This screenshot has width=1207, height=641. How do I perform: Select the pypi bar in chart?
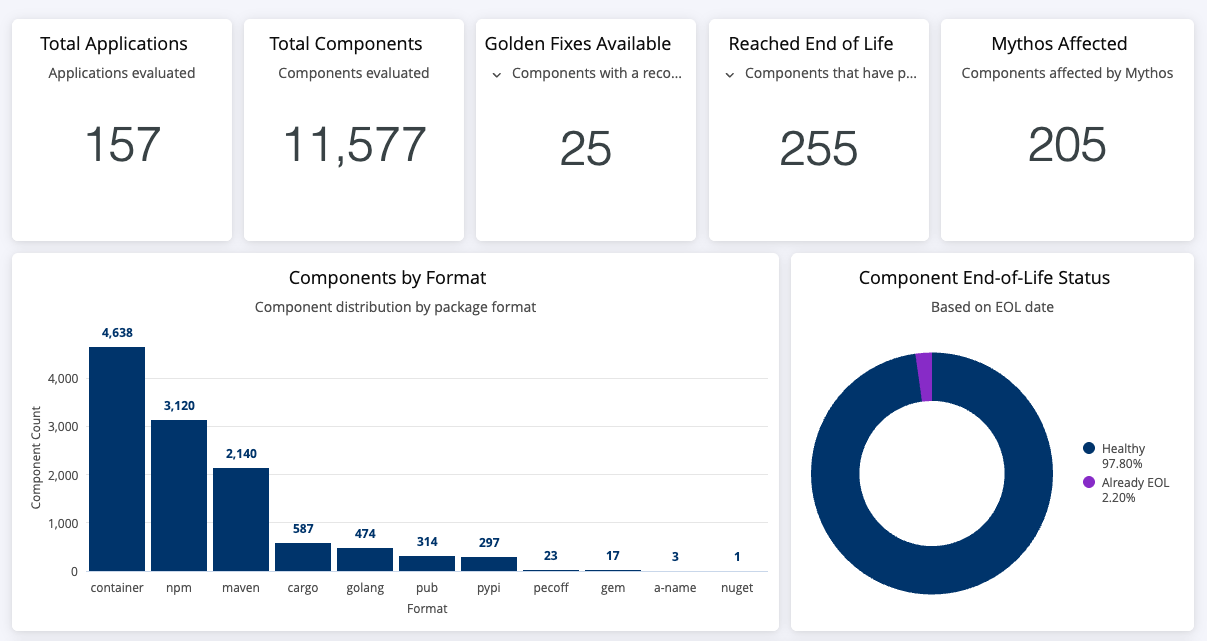coord(489,564)
